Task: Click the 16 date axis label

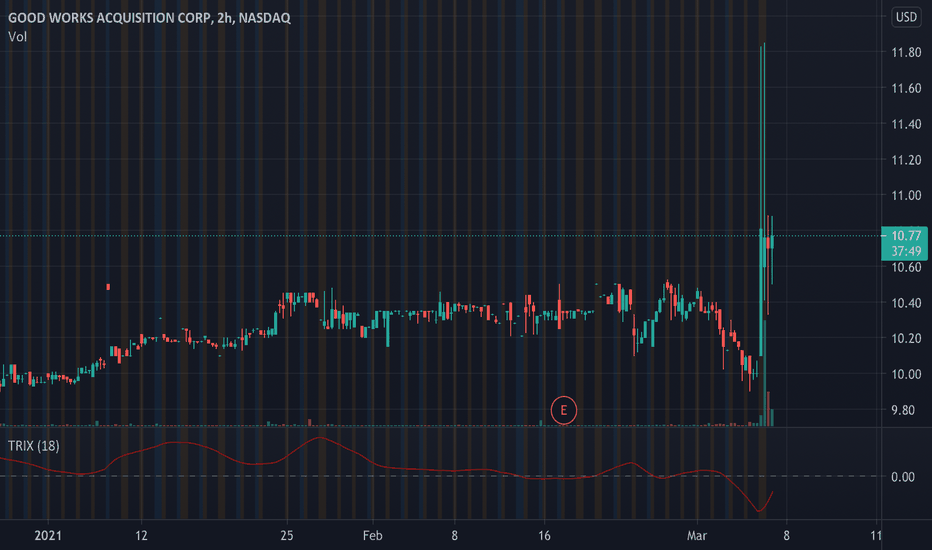Action: point(544,536)
